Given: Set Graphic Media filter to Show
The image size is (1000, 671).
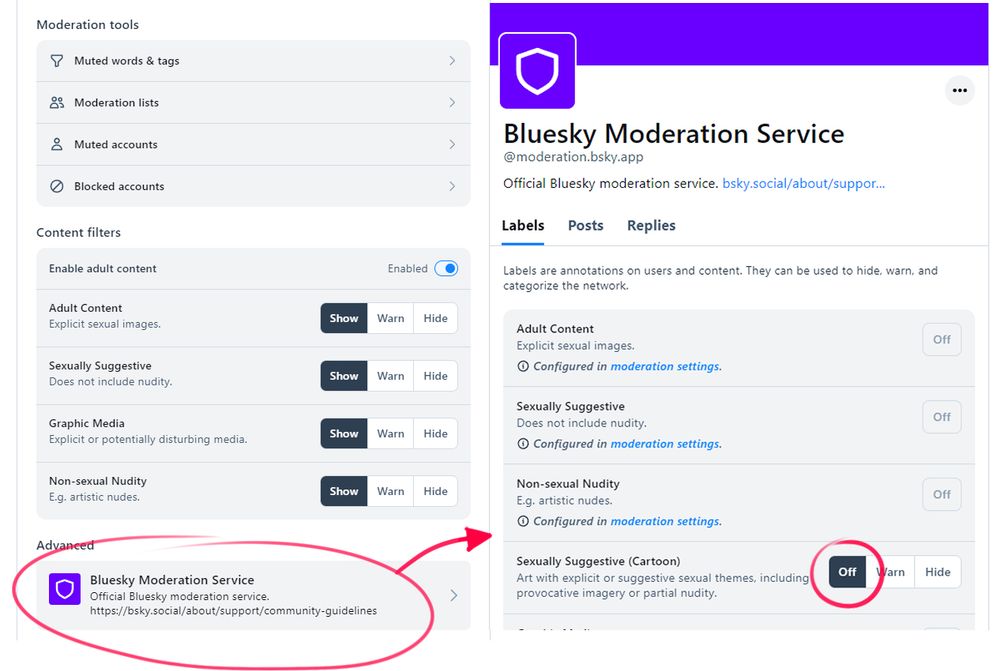Looking at the screenshot, I should pyautogui.click(x=344, y=434).
